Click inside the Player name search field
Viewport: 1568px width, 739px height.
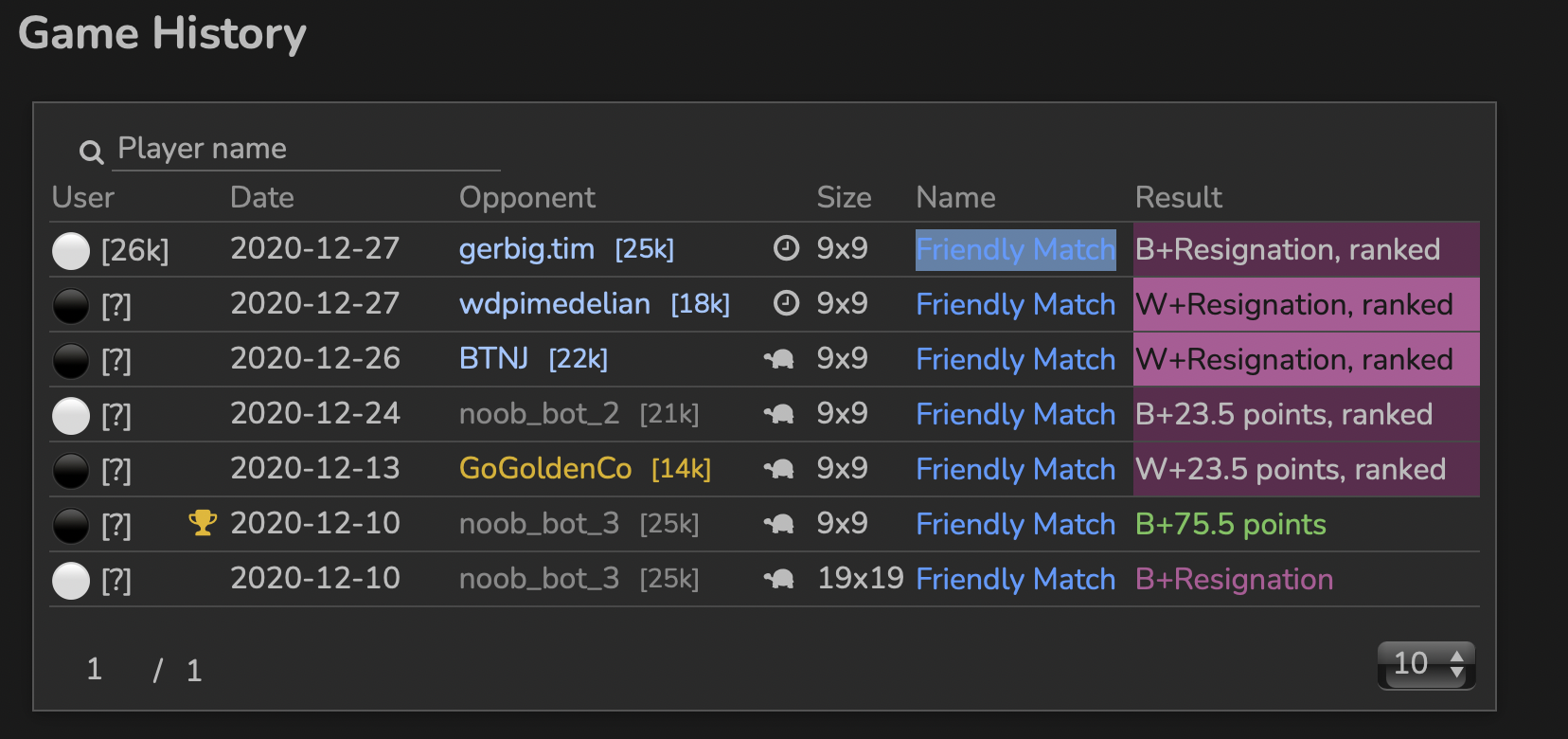pyautogui.click(x=306, y=149)
